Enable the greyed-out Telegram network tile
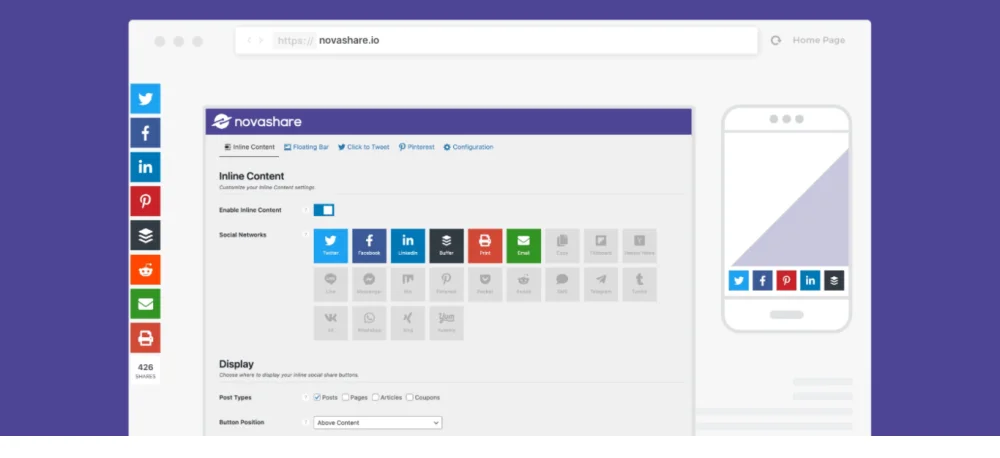1000x458 pixels. coord(601,285)
